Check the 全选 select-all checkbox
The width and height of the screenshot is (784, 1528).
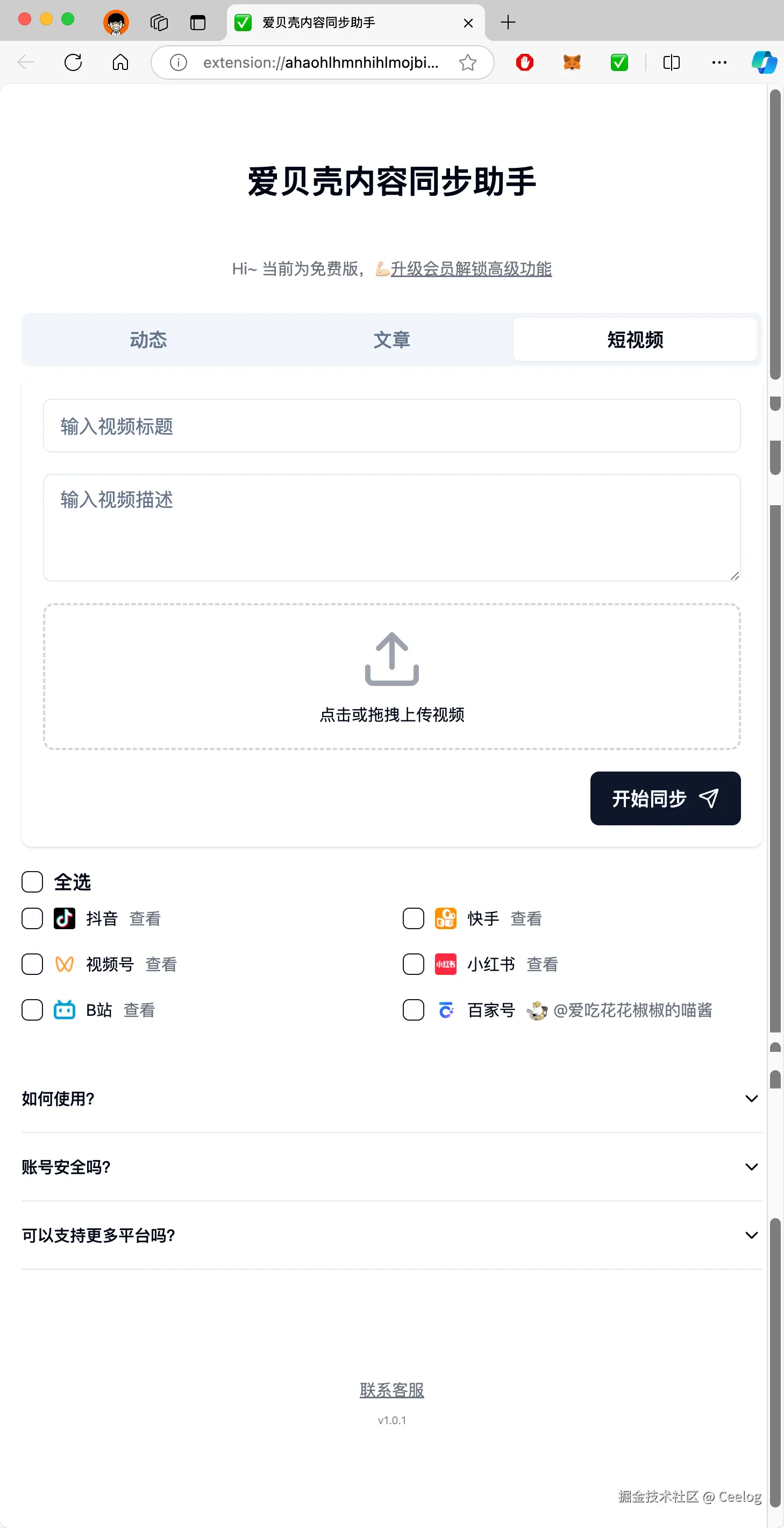(x=33, y=882)
